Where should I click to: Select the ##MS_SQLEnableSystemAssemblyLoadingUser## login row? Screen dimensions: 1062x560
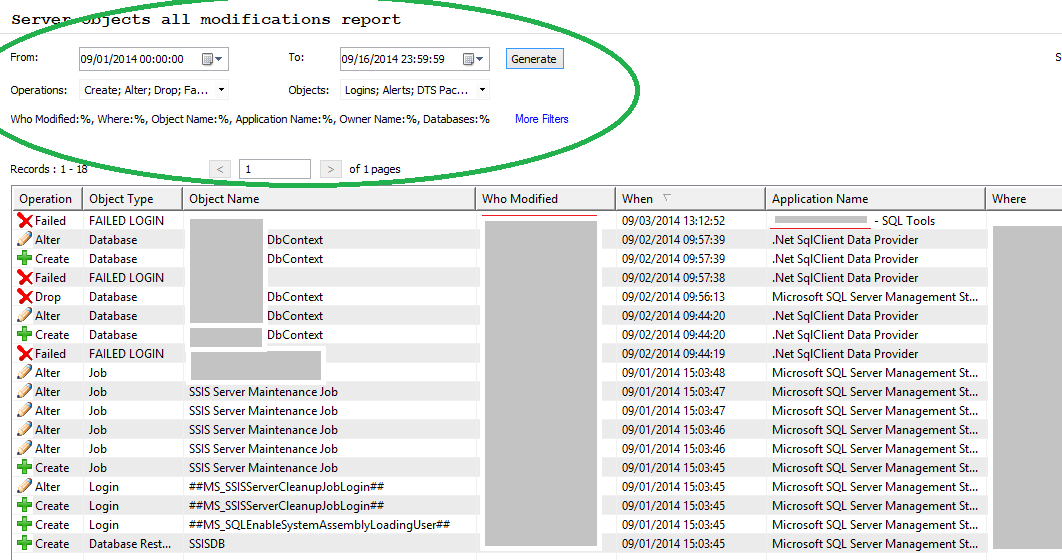(x=319, y=525)
